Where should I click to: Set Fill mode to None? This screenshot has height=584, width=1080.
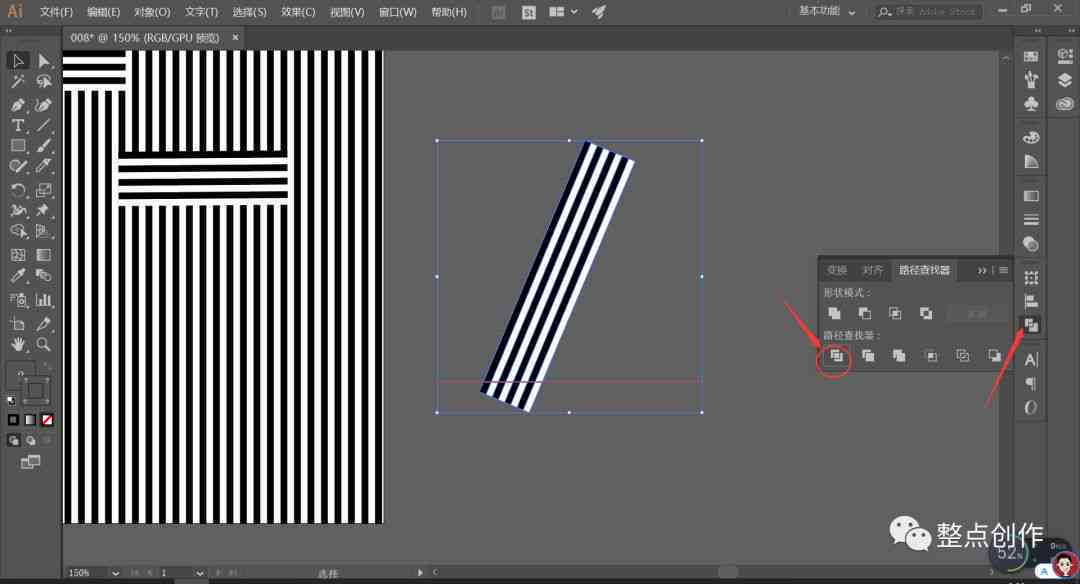47,419
